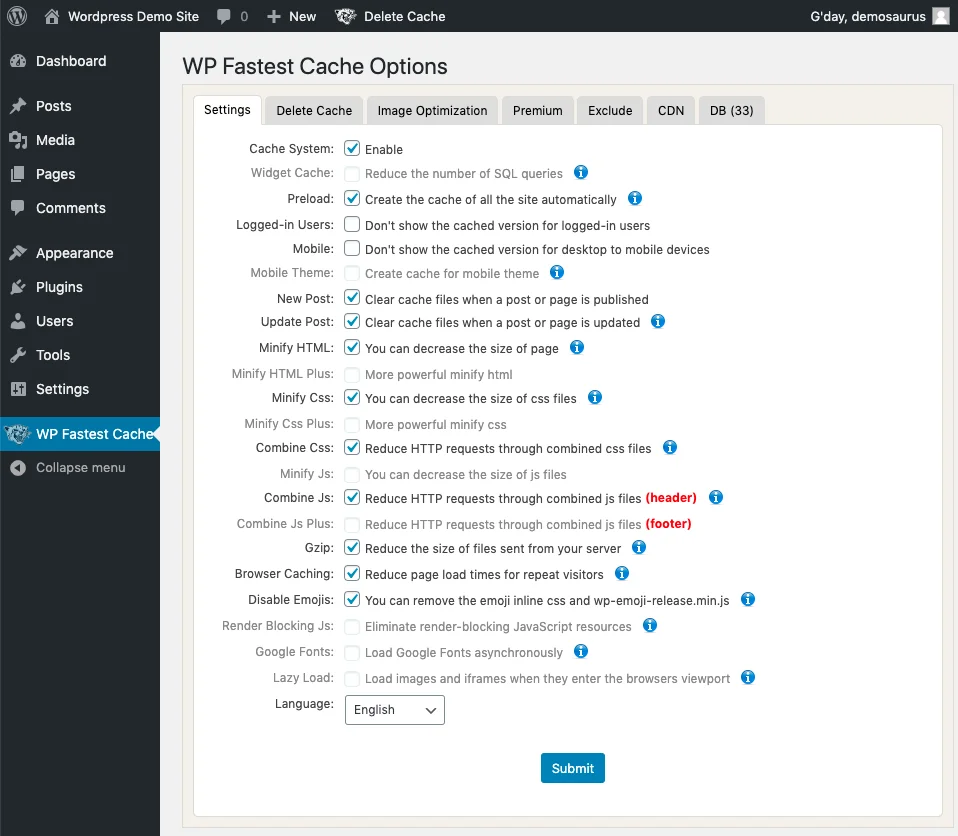Open the Language dropdown
Viewport: 958px width, 836px height.
[x=395, y=710]
